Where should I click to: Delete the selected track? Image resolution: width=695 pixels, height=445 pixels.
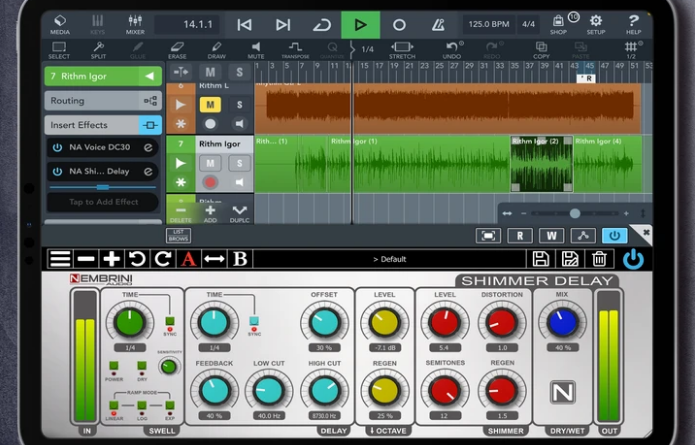[181, 214]
